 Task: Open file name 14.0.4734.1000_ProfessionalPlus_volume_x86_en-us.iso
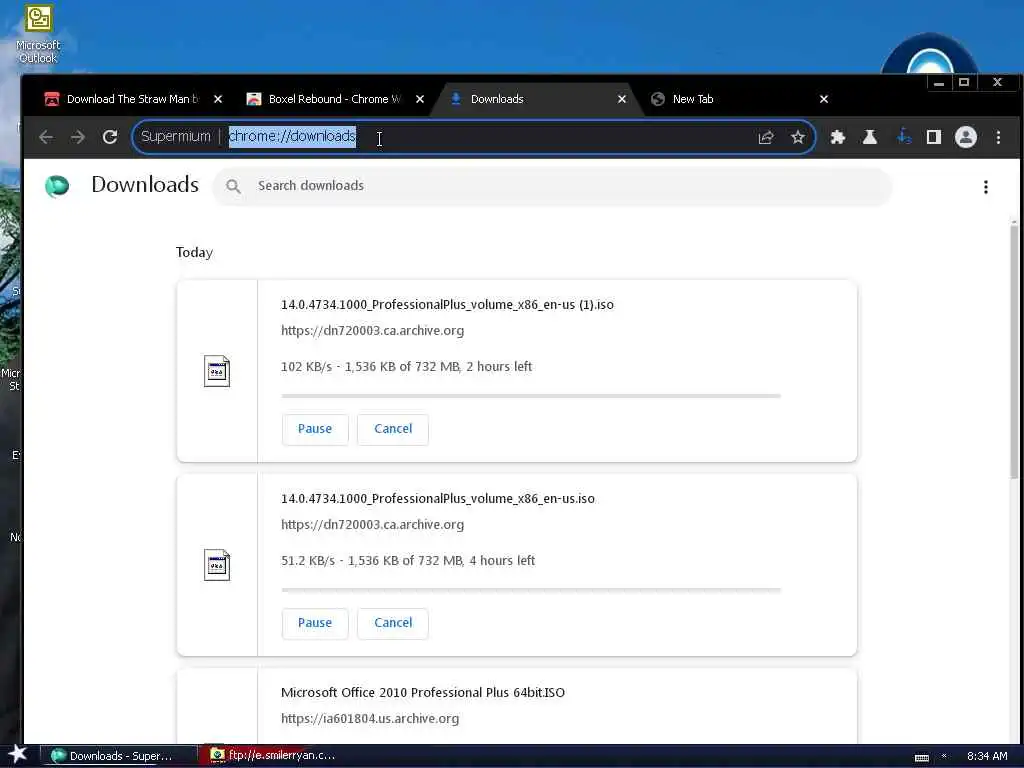click(438, 499)
